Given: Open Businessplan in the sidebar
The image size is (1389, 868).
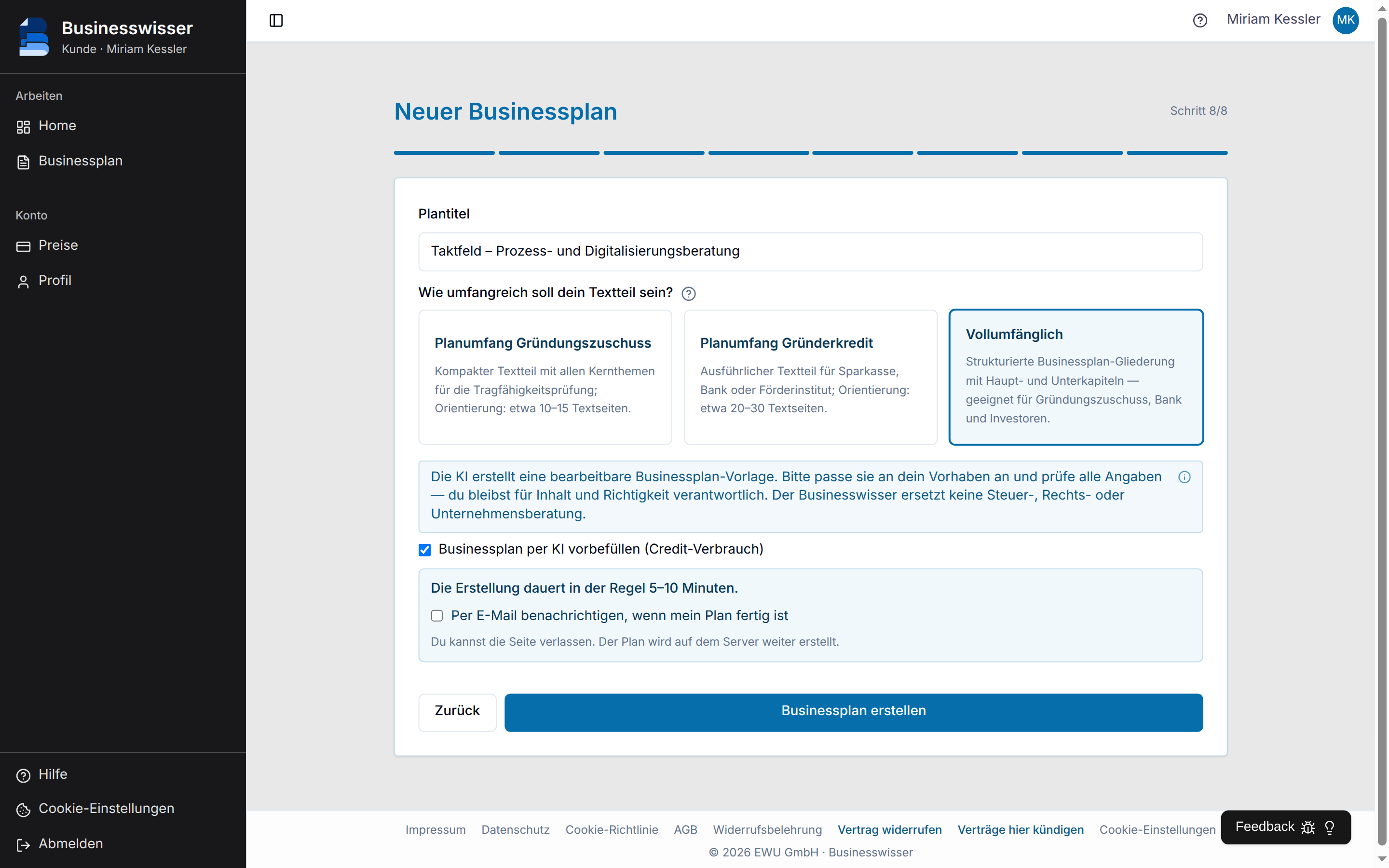Looking at the screenshot, I should [123, 162].
